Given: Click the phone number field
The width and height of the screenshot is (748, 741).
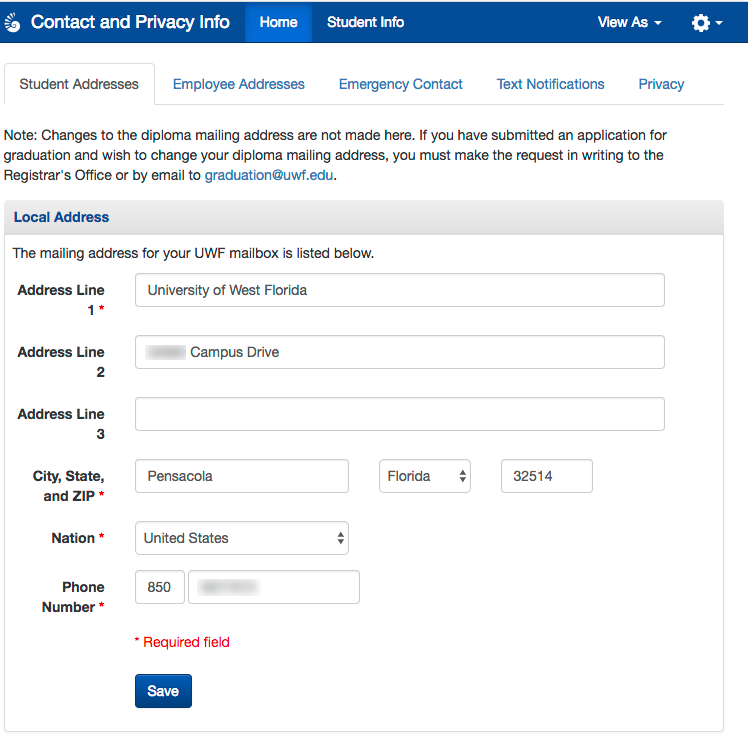Looking at the screenshot, I should 274,587.
